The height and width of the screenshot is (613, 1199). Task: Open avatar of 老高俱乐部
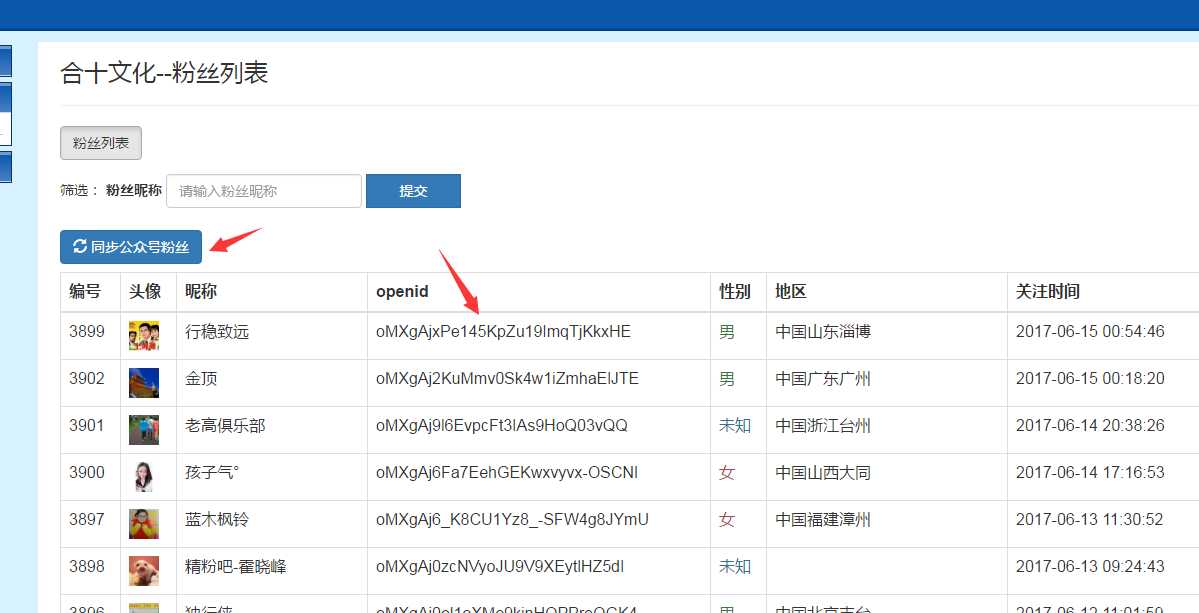point(144,430)
